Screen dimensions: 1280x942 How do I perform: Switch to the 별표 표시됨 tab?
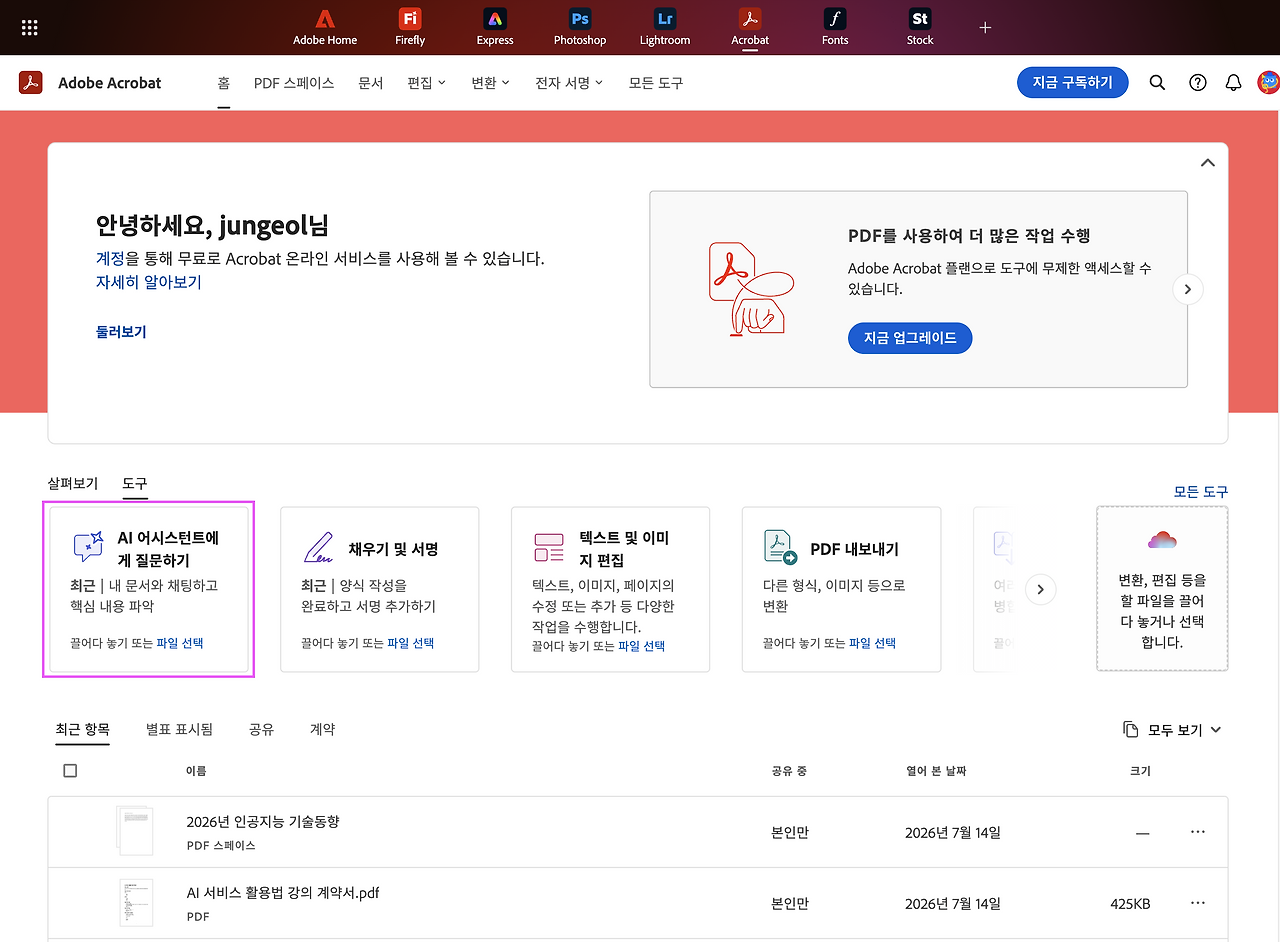[x=179, y=730]
